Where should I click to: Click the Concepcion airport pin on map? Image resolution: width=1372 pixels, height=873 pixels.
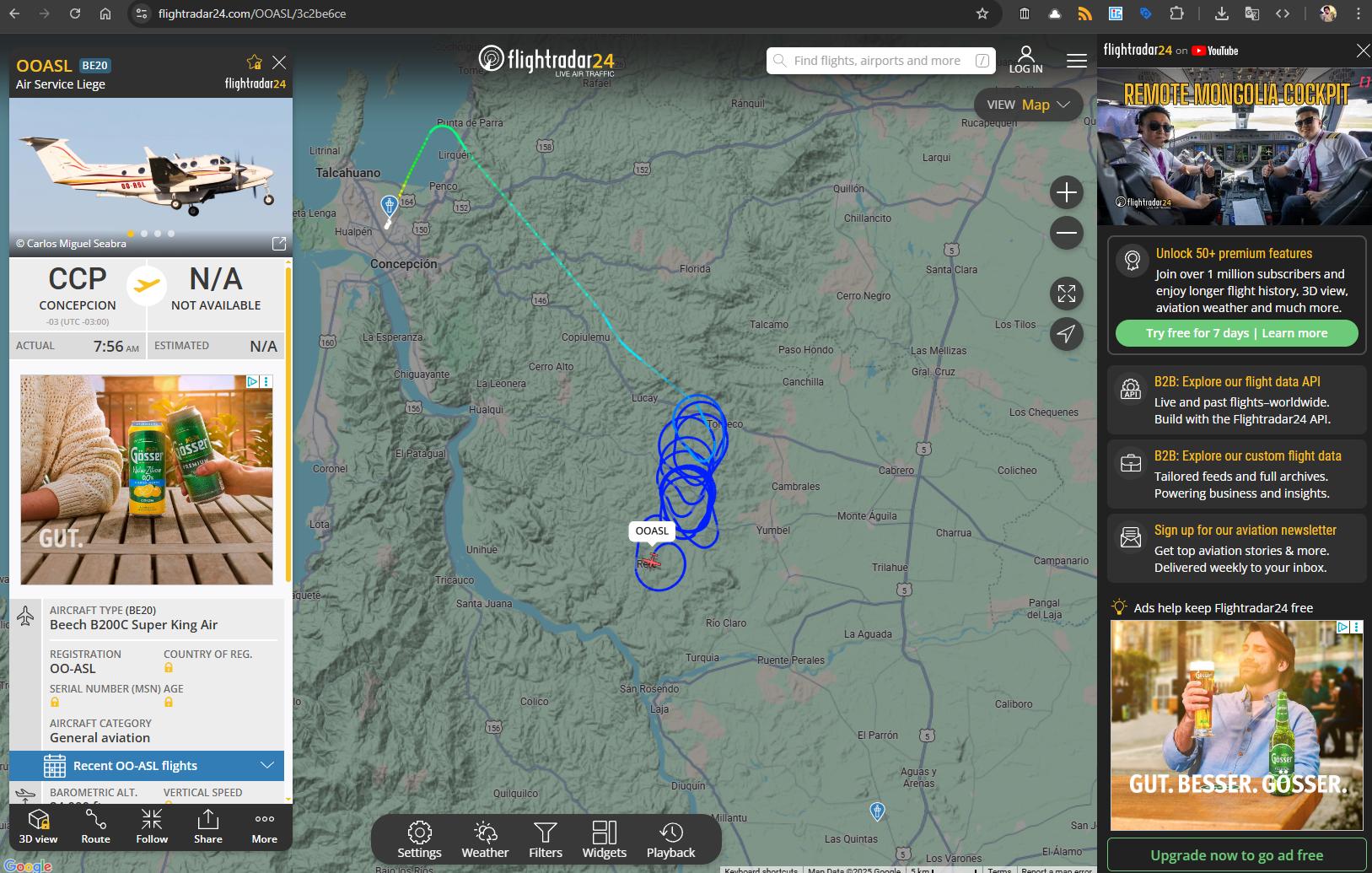tap(389, 205)
